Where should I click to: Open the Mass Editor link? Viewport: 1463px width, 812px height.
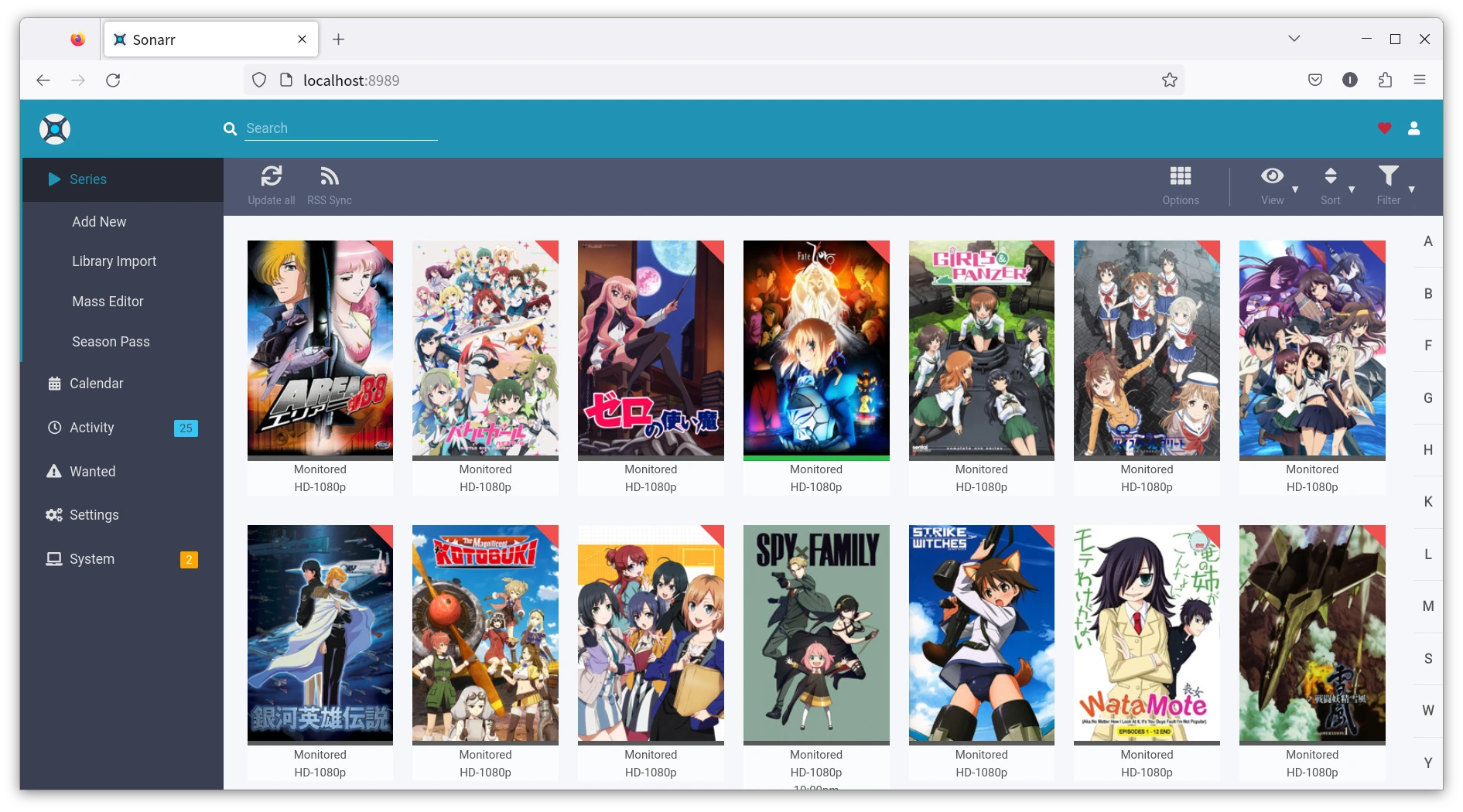[108, 302]
